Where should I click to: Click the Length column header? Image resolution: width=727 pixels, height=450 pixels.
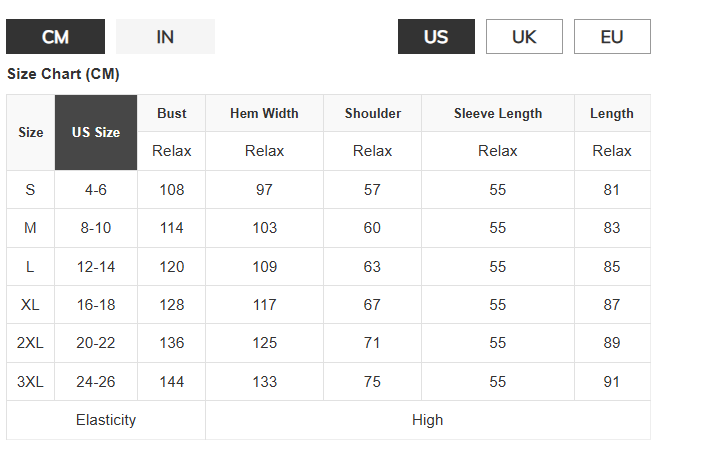point(612,113)
